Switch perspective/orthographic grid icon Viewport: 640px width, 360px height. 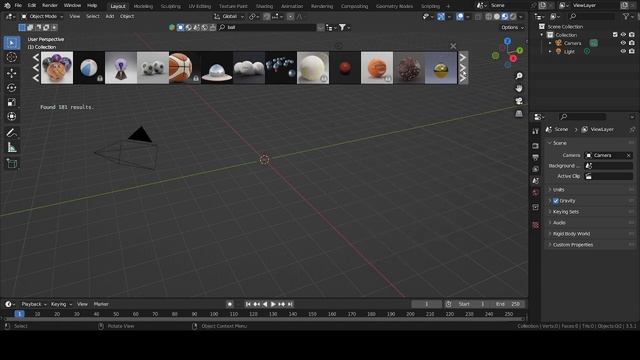click(x=519, y=113)
